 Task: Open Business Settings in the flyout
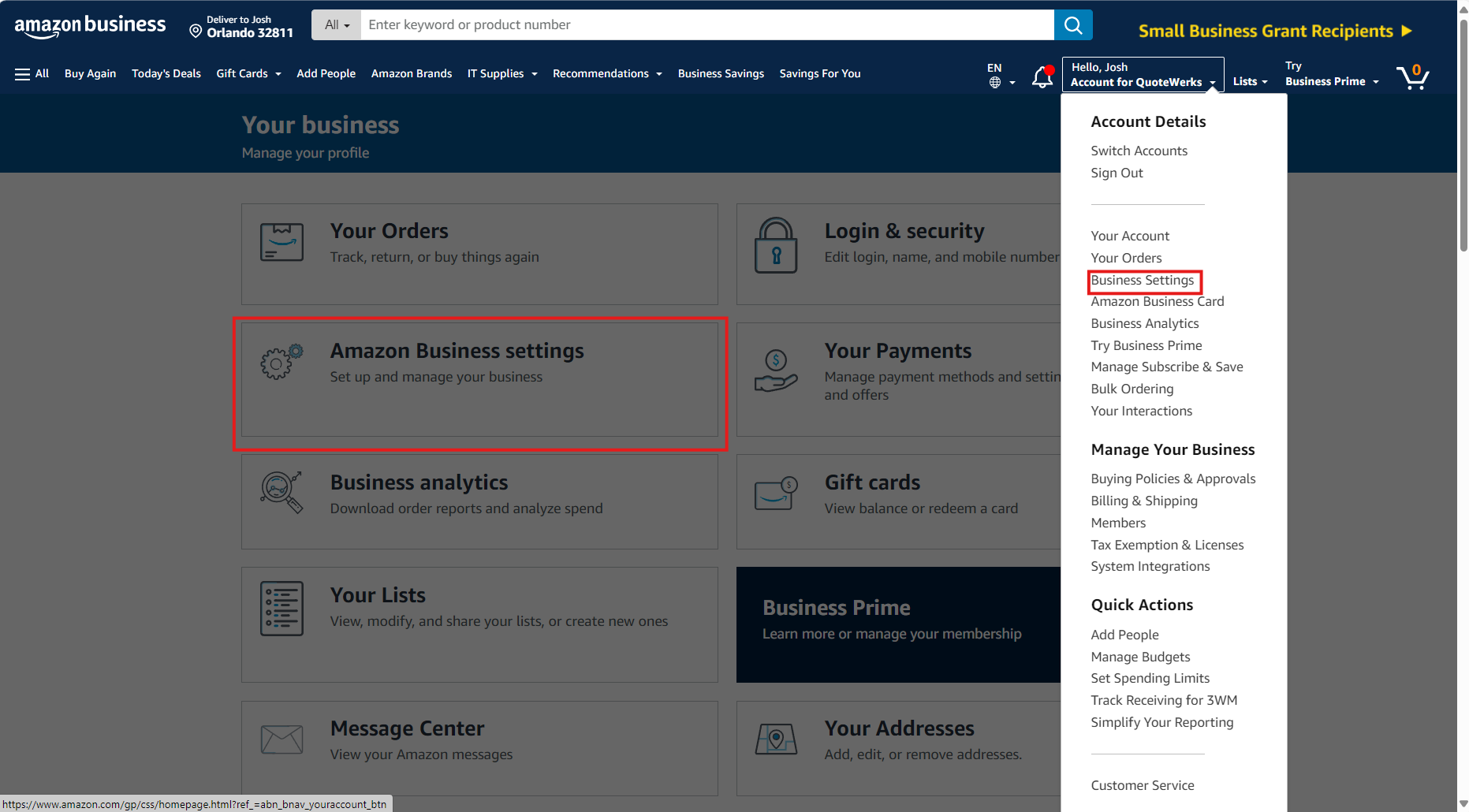click(1143, 280)
